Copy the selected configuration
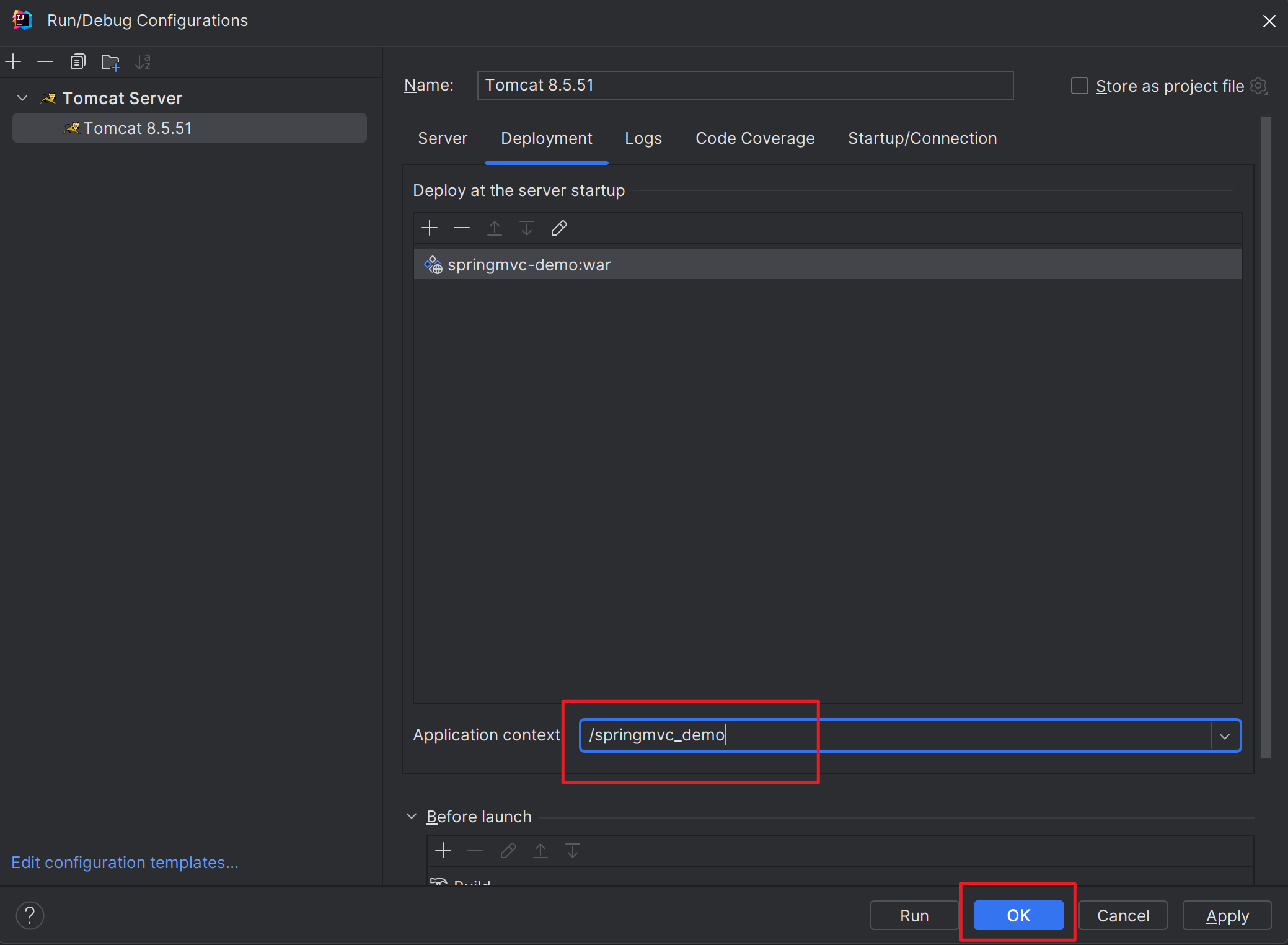The width and height of the screenshot is (1288, 945). (x=77, y=62)
